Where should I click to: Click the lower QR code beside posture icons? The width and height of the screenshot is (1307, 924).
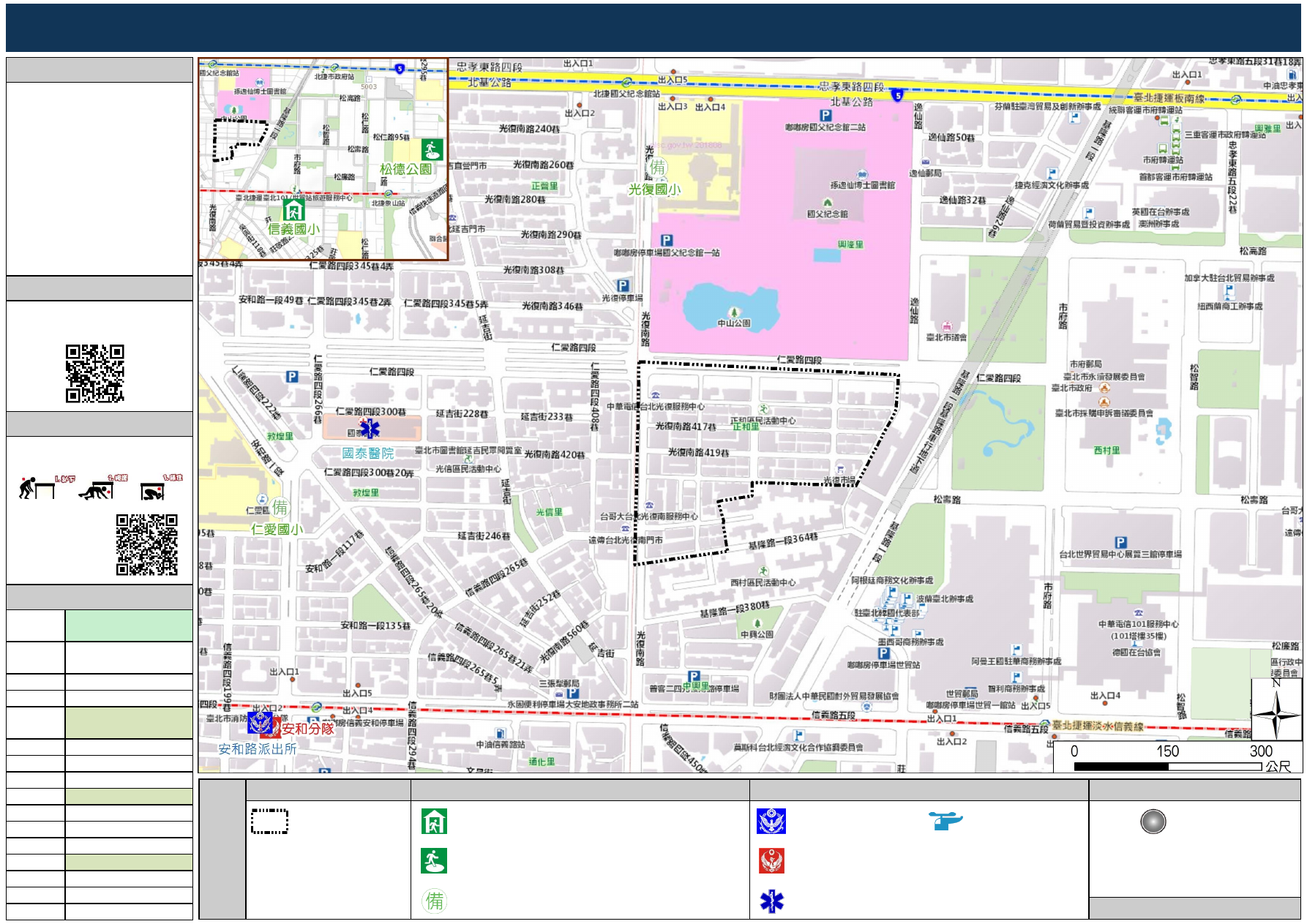click(x=147, y=544)
